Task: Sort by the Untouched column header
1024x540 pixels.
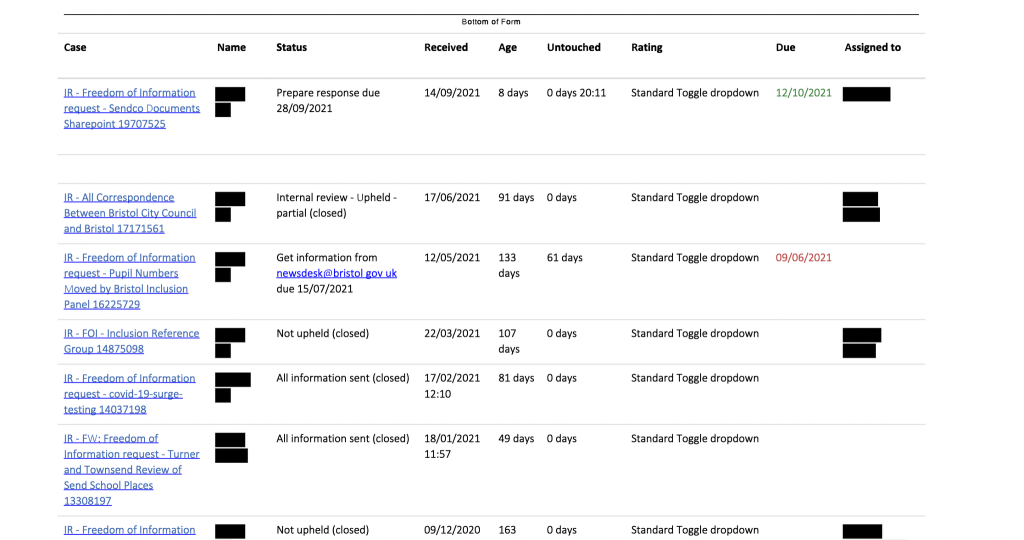Action: (x=573, y=48)
